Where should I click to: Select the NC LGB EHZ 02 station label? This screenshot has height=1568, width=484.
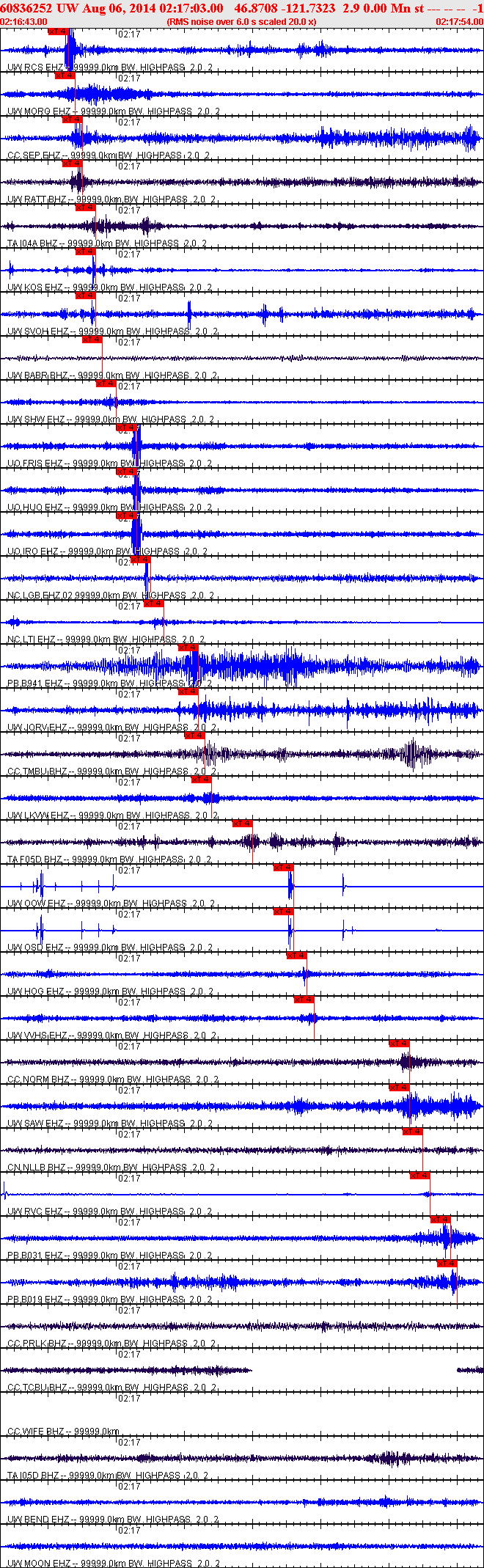[x=40, y=596]
